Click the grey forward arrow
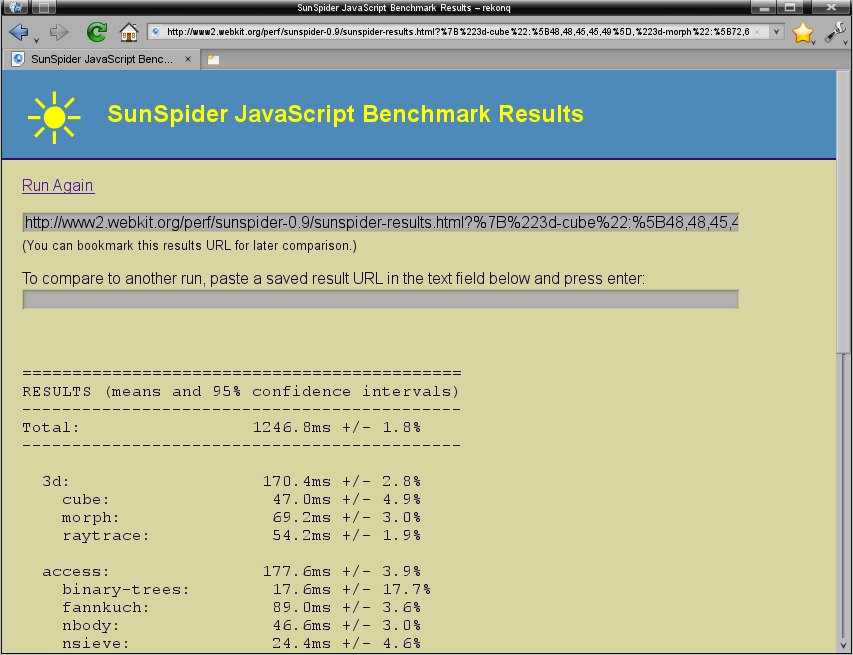 click(x=59, y=32)
